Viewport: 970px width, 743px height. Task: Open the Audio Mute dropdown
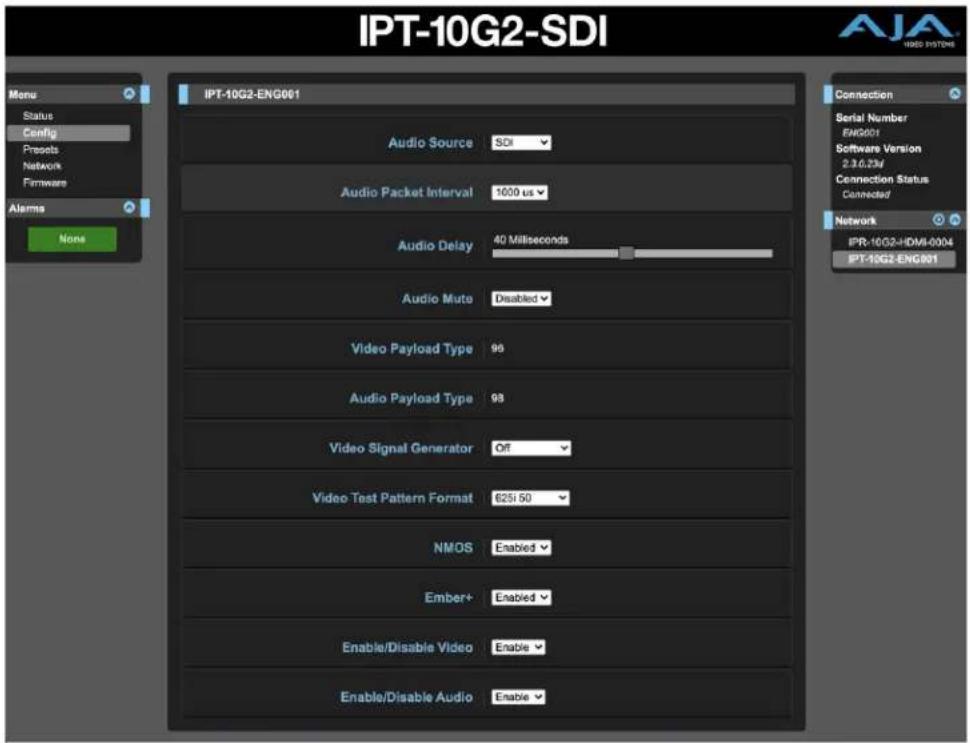coord(521,299)
